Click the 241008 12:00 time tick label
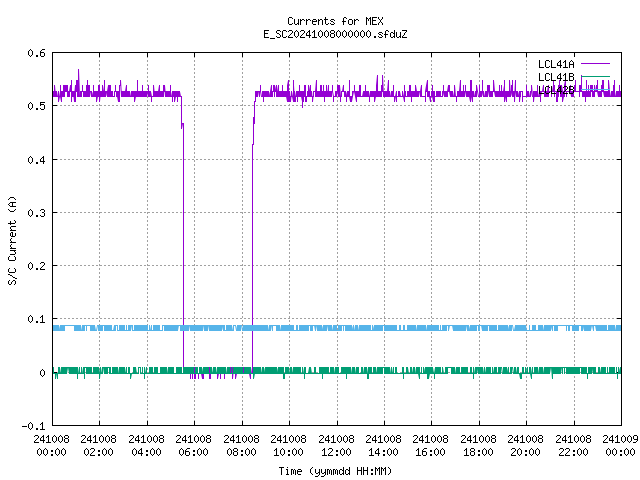Screen dimensions: 640x480 (x=336, y=445)
